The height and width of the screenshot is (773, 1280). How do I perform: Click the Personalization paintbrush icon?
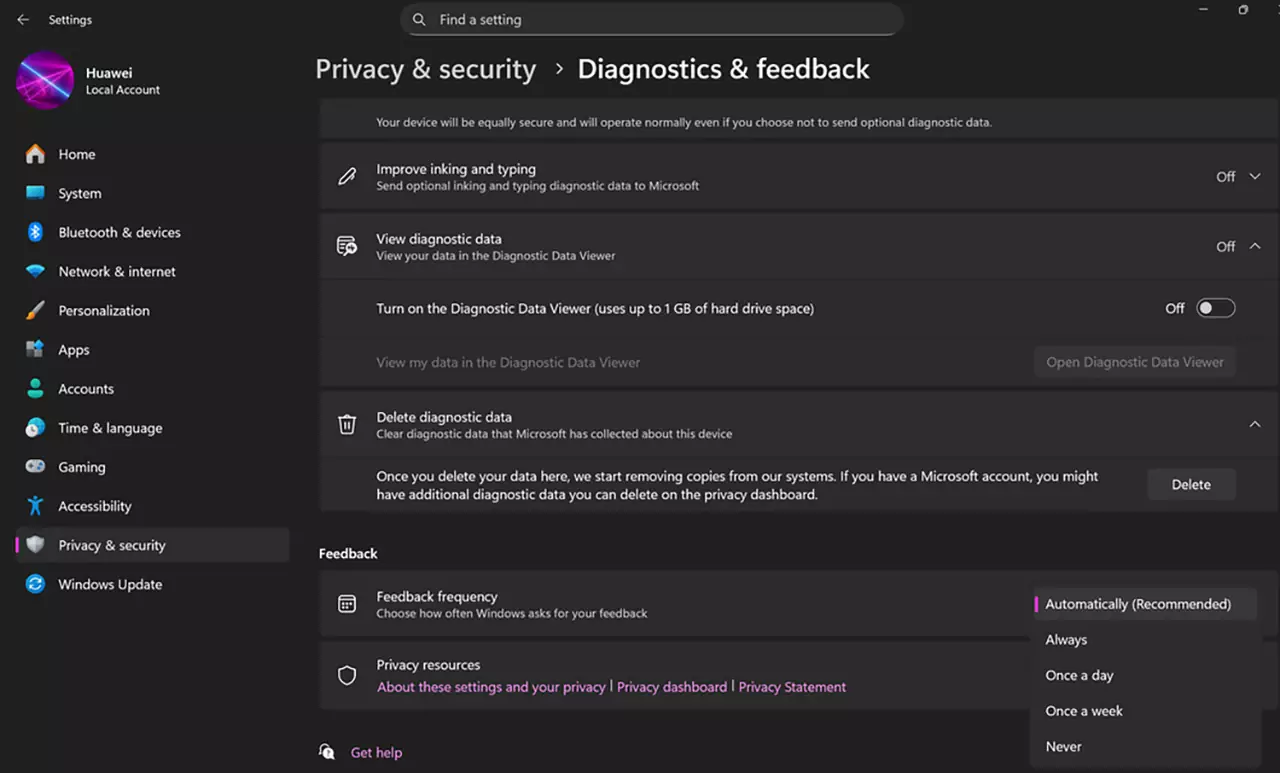(35, 310)
